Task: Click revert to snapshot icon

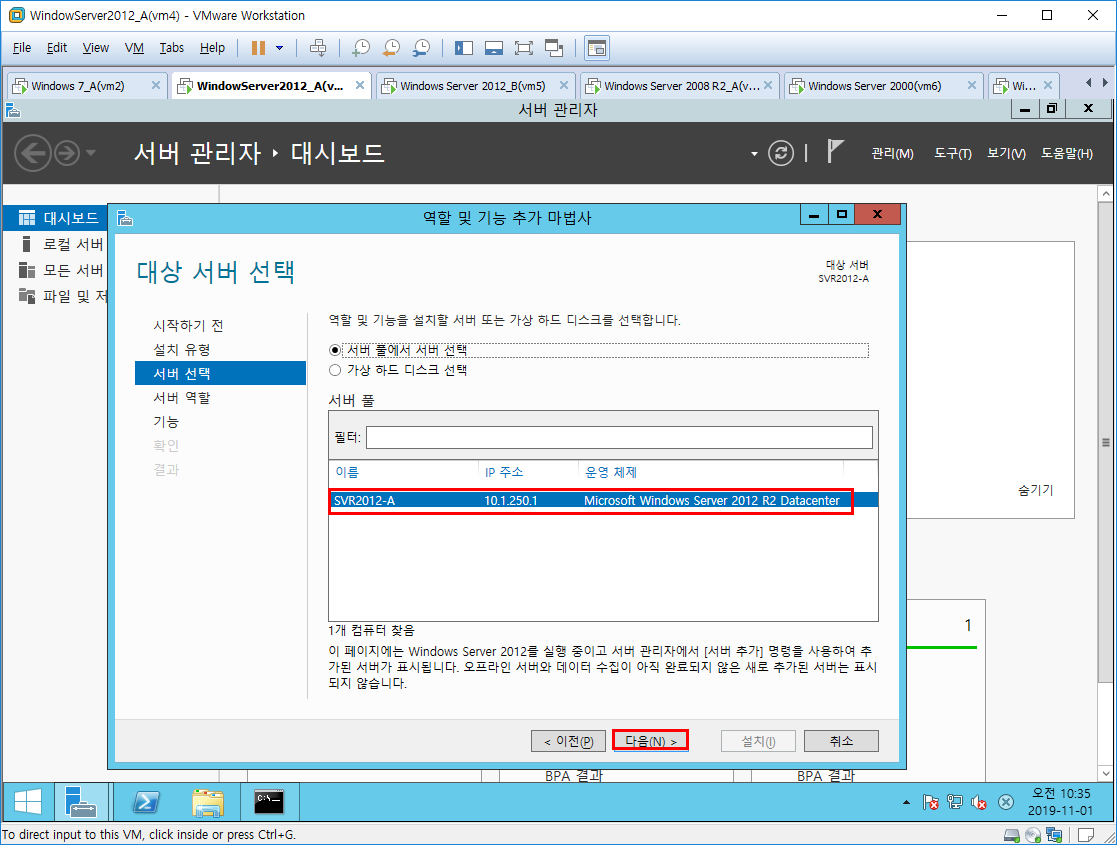Action: point(391,48)
